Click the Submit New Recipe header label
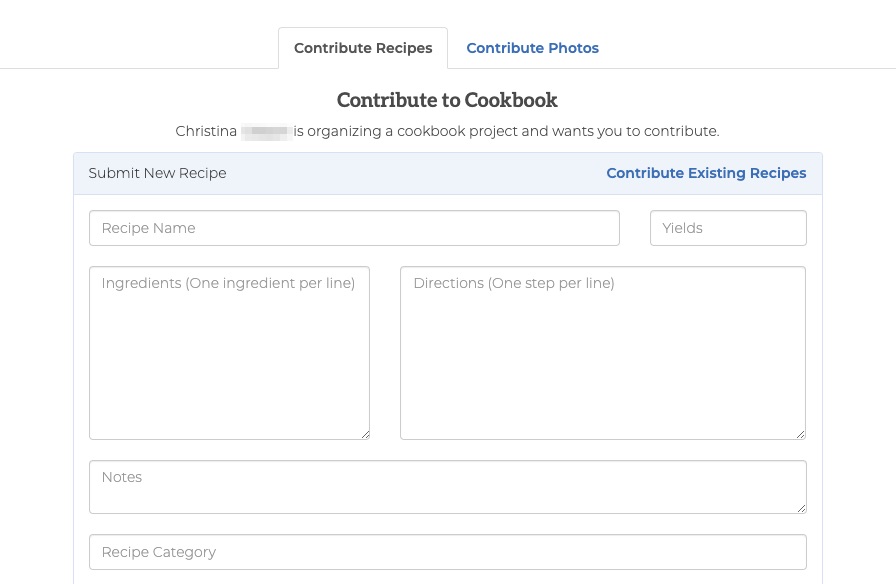This screenshot has width=896, height=584. click(x=157, y=173)
